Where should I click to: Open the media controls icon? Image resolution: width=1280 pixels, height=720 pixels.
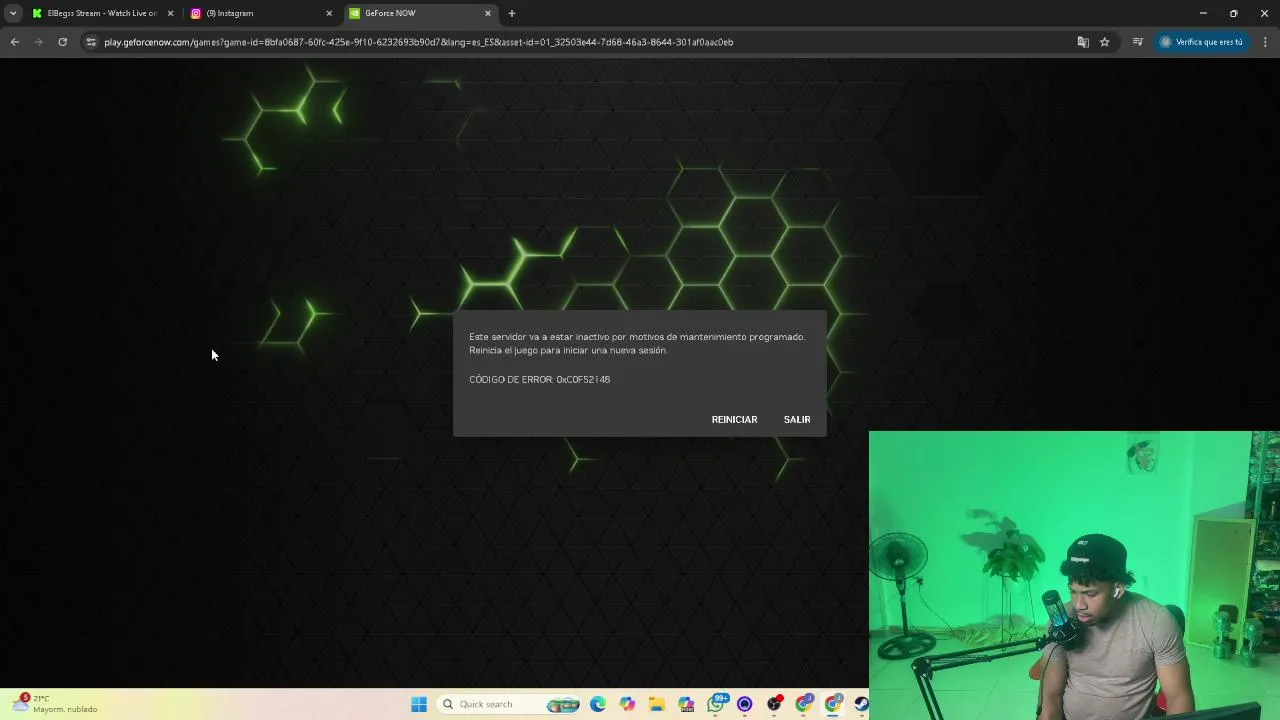pyautogui.click(x=1138, y=42)
